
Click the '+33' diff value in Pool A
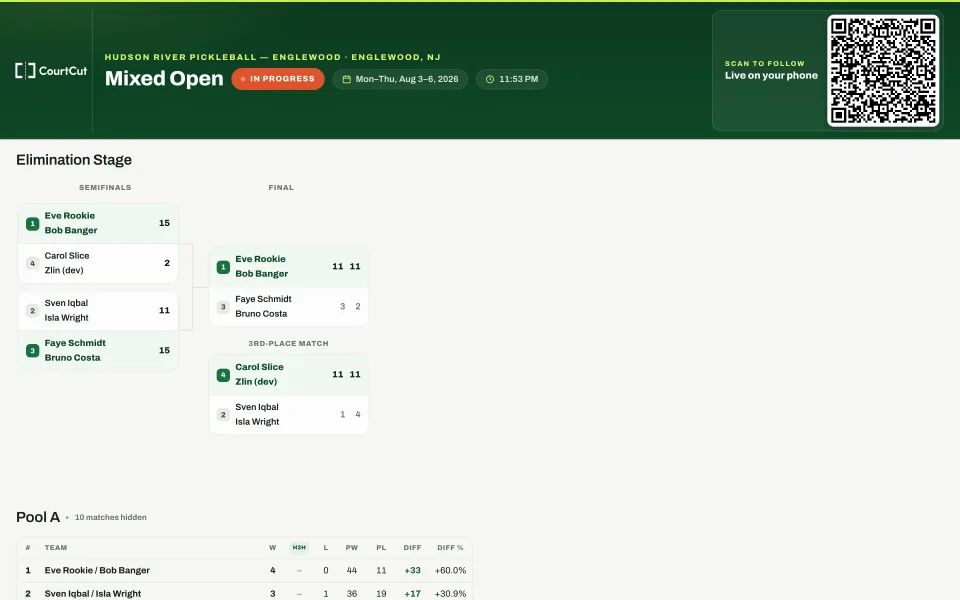tap(413, 570)
